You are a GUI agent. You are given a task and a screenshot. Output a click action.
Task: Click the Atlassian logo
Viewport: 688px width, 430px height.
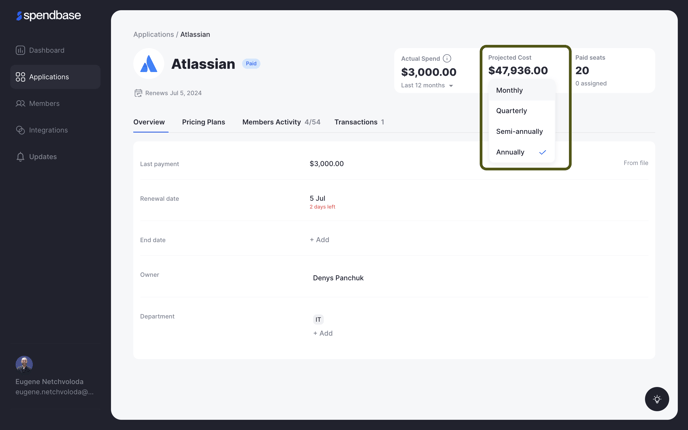click(149, 64)
